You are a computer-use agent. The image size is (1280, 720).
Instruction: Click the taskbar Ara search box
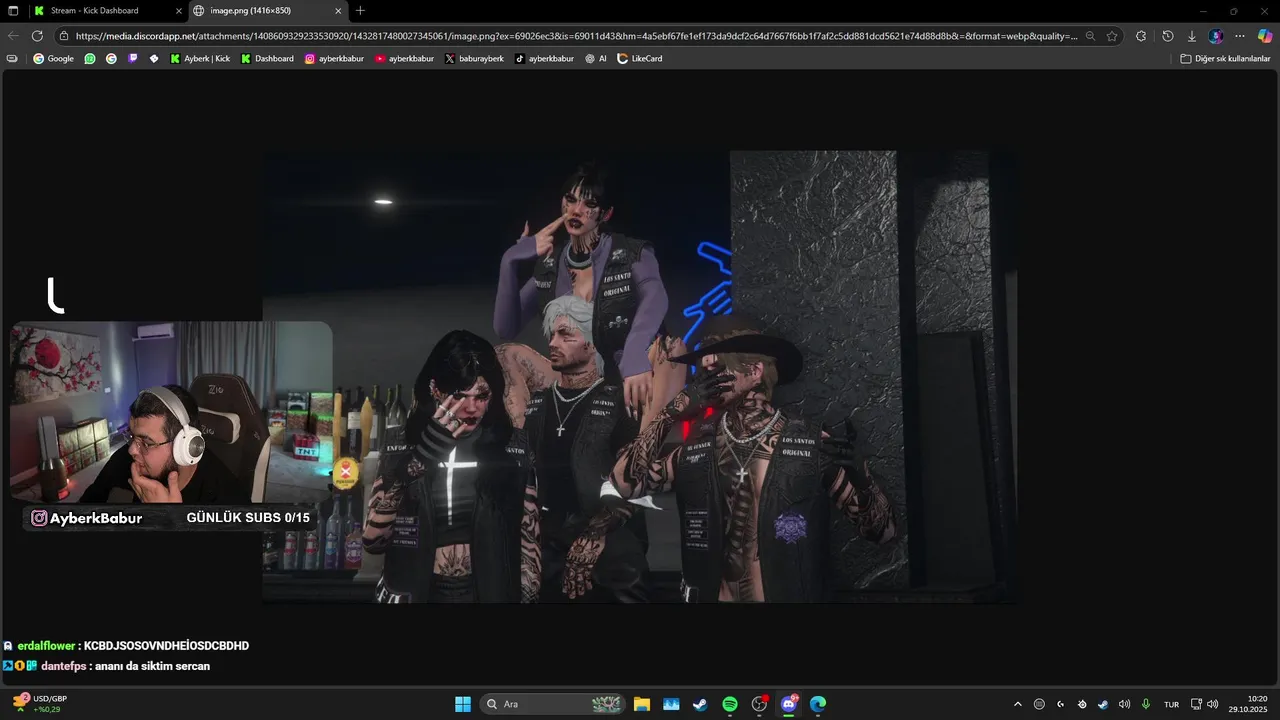point(552,704)
